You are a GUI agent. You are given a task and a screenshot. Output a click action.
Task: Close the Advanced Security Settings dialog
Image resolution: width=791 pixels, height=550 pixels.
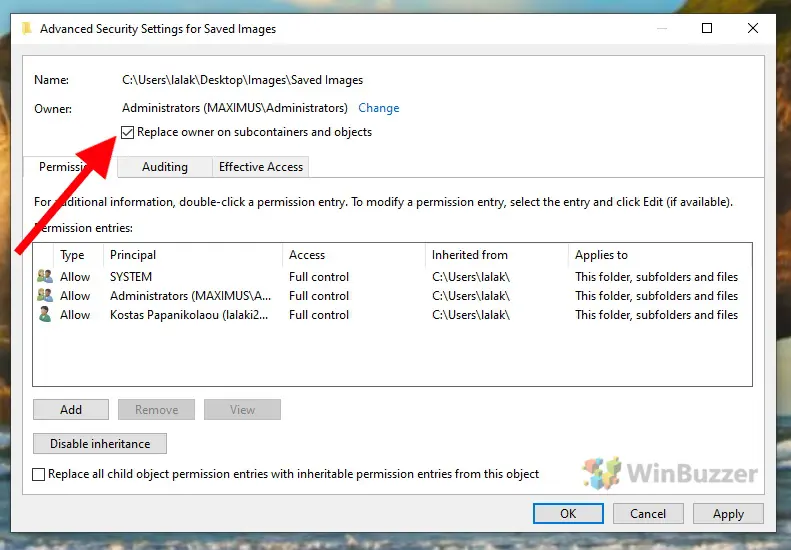[x=753, y=28]
